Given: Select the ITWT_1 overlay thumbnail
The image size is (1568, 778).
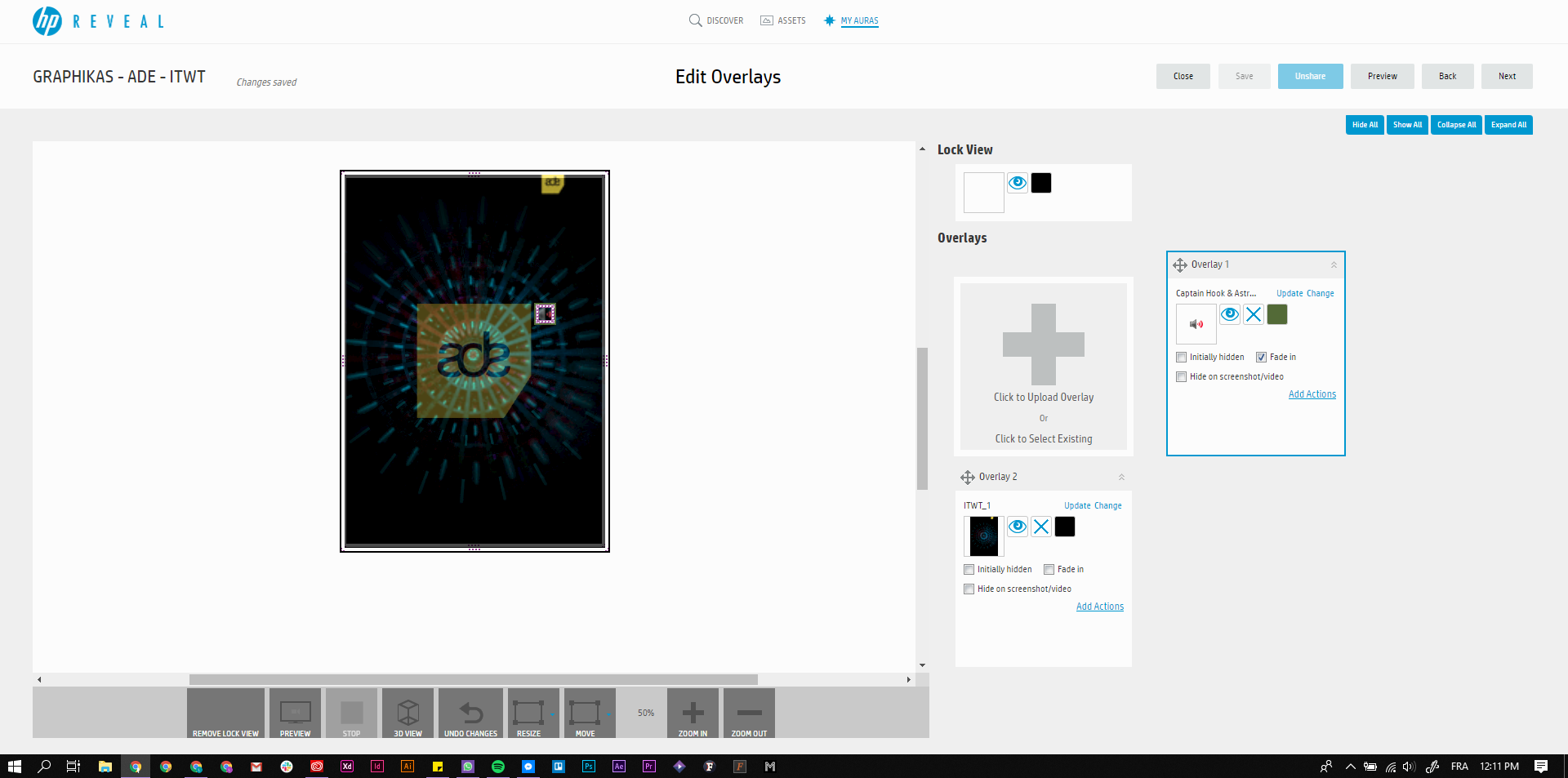Looking at the screenshot, I should pos(983,536).
